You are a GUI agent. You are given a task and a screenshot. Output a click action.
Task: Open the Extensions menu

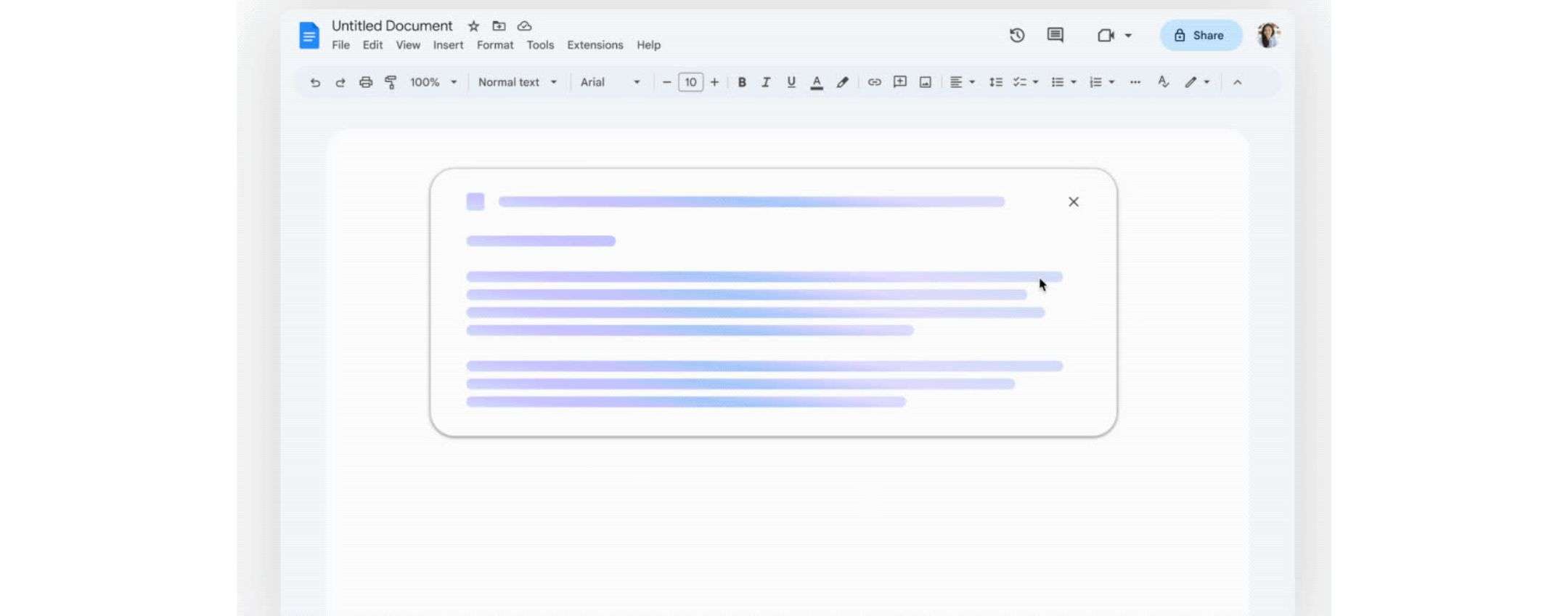pyautogui.click(x=595, y=45)
